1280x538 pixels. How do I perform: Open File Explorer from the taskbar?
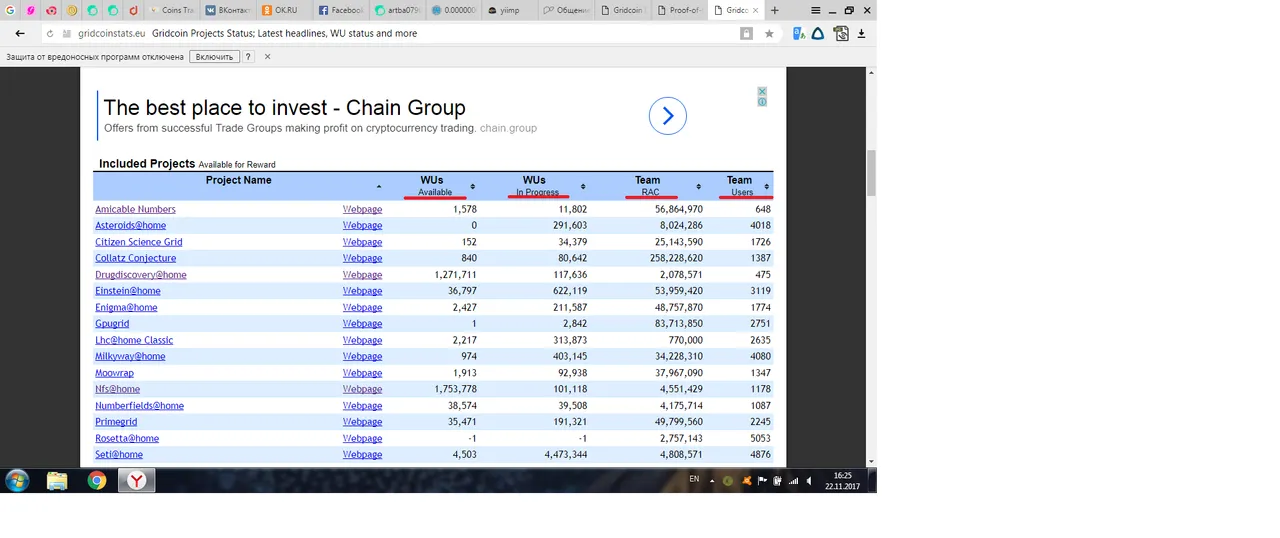point(57,481)
